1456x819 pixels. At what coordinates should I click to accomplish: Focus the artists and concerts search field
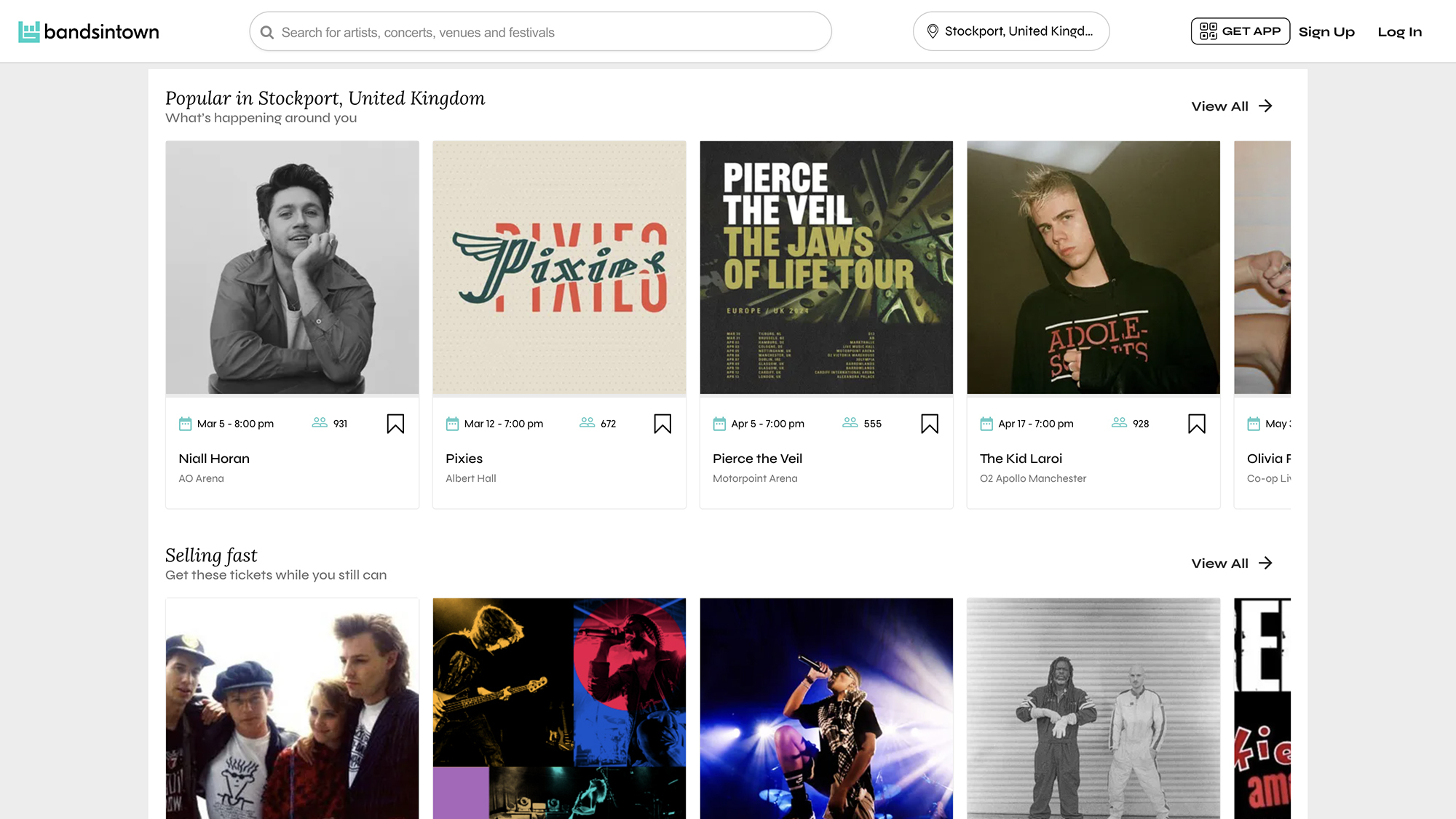coord(540,31)
